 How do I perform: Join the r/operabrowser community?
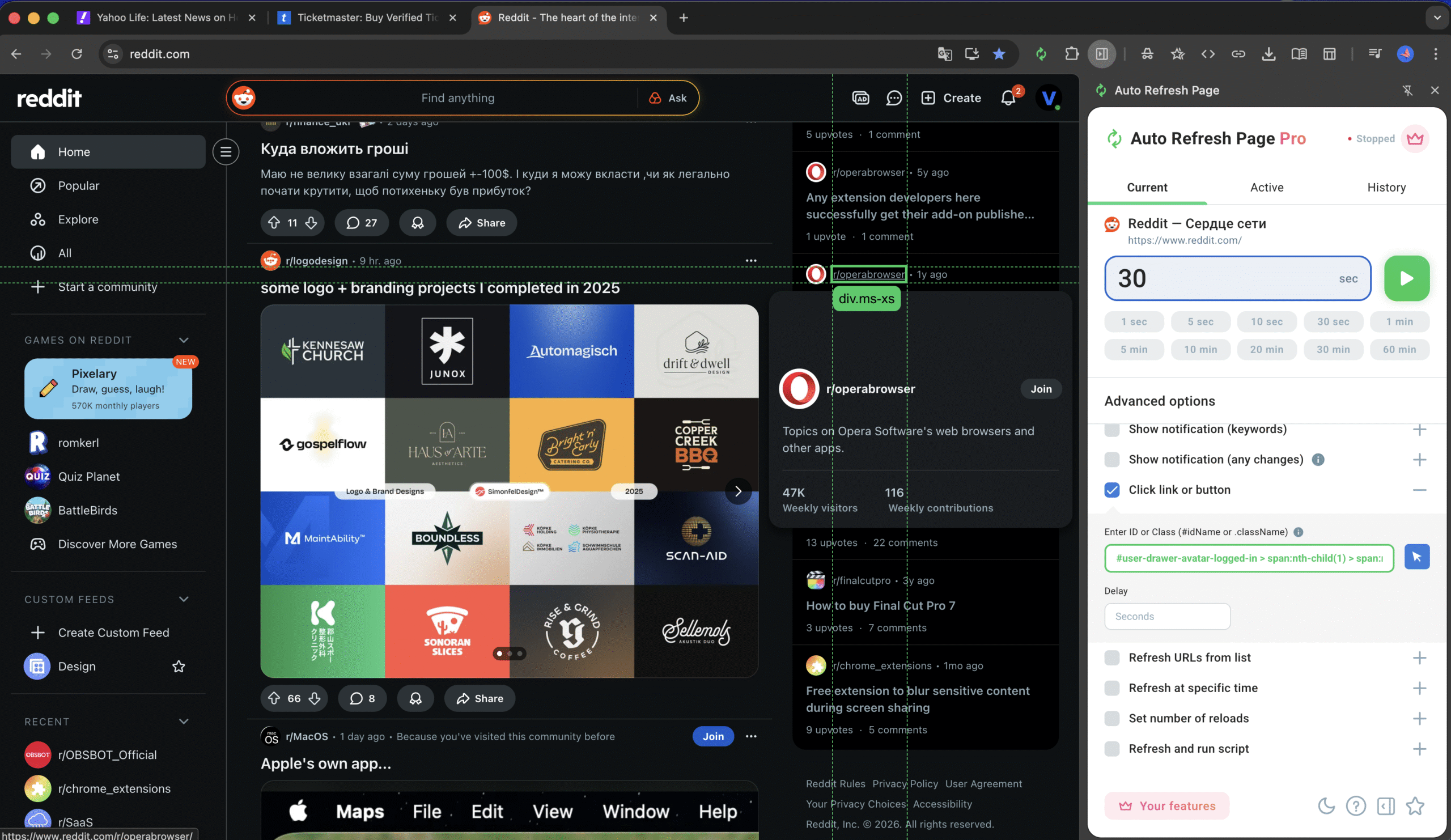pyautogui.click(x=1041, y=389)
